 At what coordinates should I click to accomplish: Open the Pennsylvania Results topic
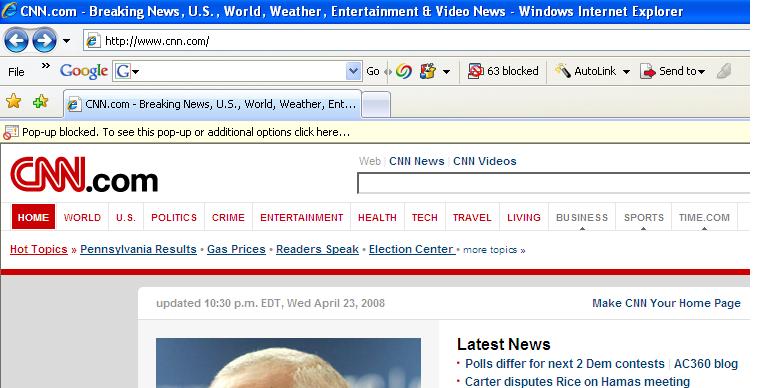(x=138, y=249)
